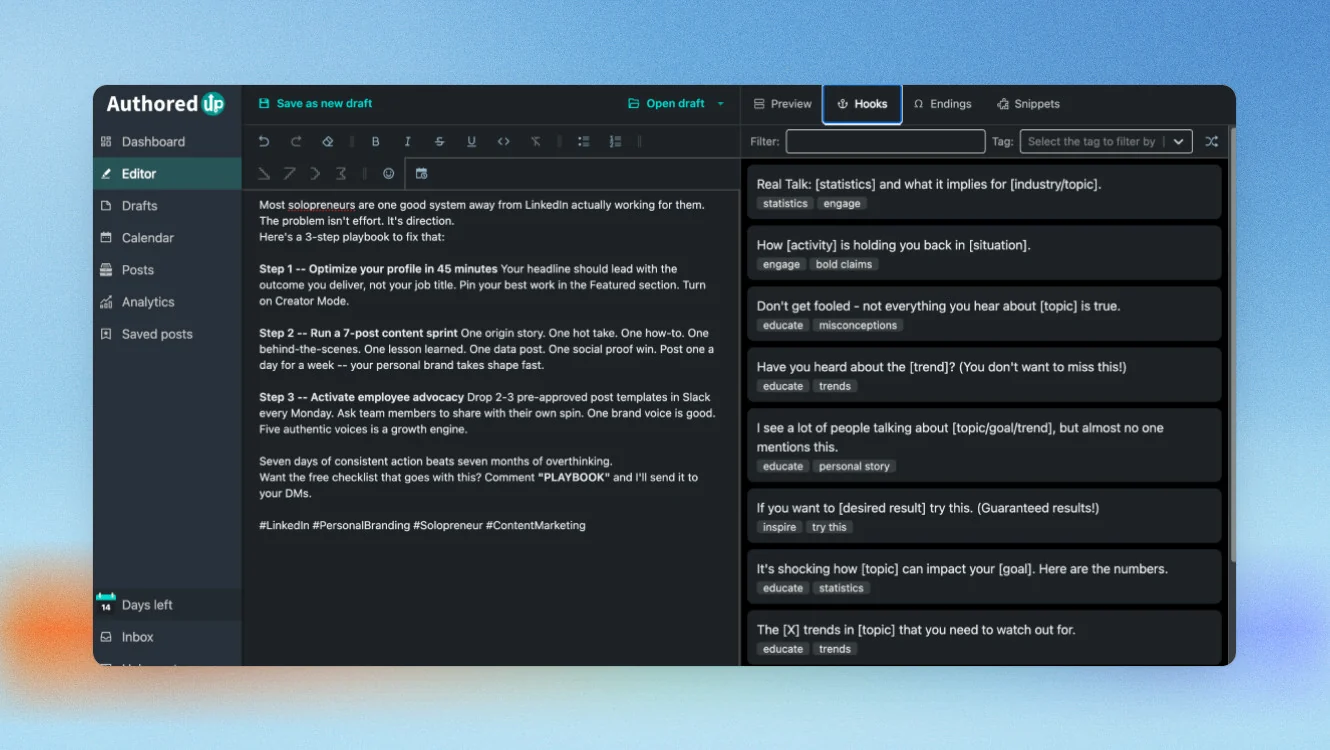
Task: Open Saved posts in the sidebar
Action: pos(167,334)
